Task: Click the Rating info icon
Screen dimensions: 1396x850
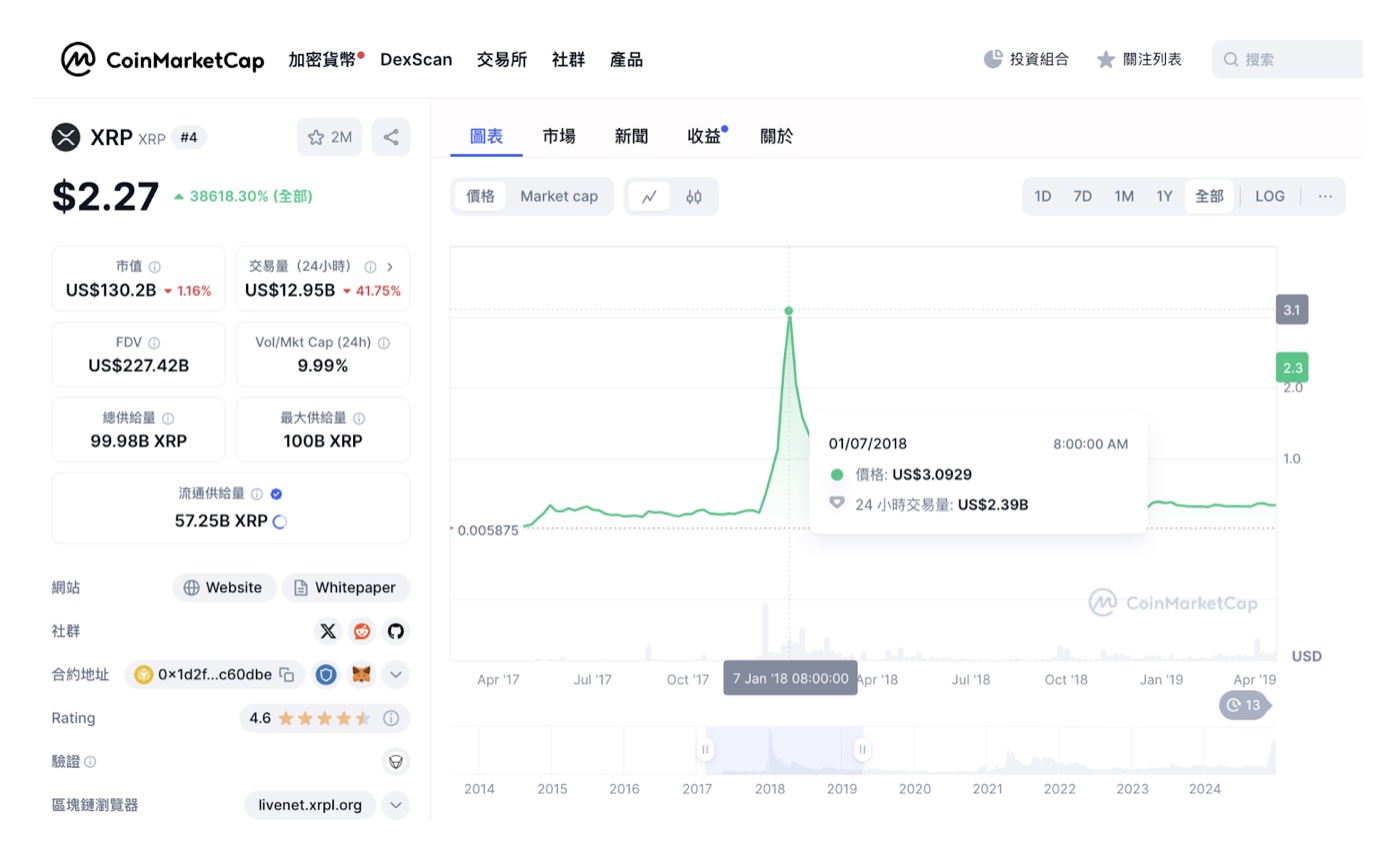Action: pyautogui.click(x=391, y=718)
